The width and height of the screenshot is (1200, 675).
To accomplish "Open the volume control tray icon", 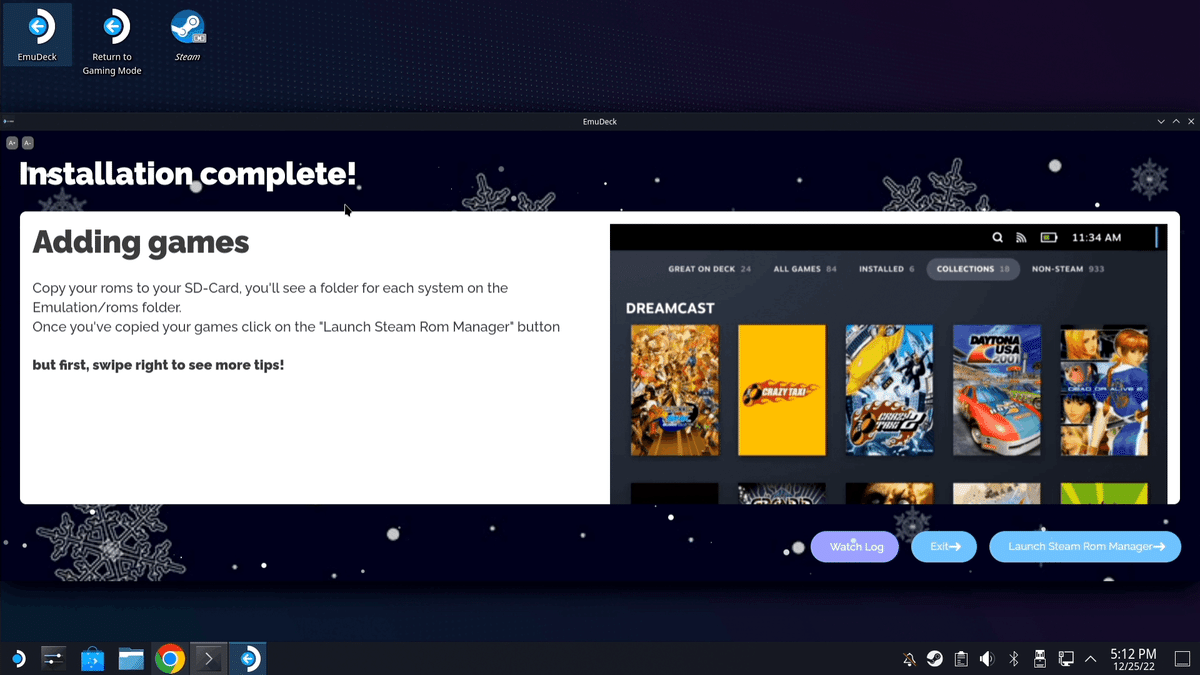I will [987, 659].
